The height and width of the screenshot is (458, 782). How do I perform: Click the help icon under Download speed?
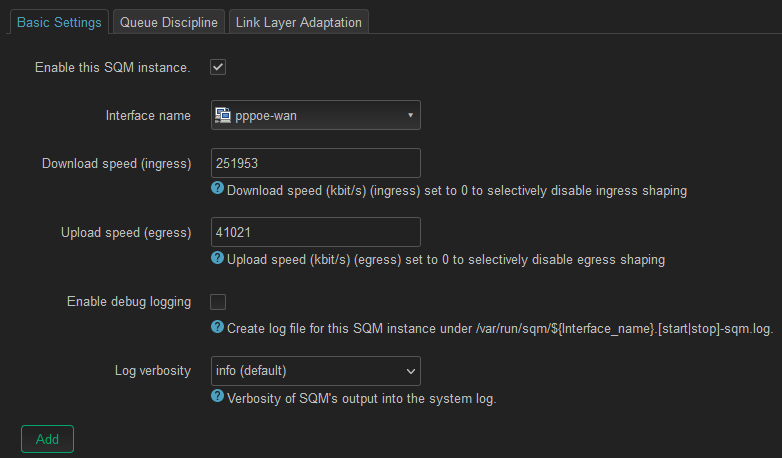pos(217,188)
